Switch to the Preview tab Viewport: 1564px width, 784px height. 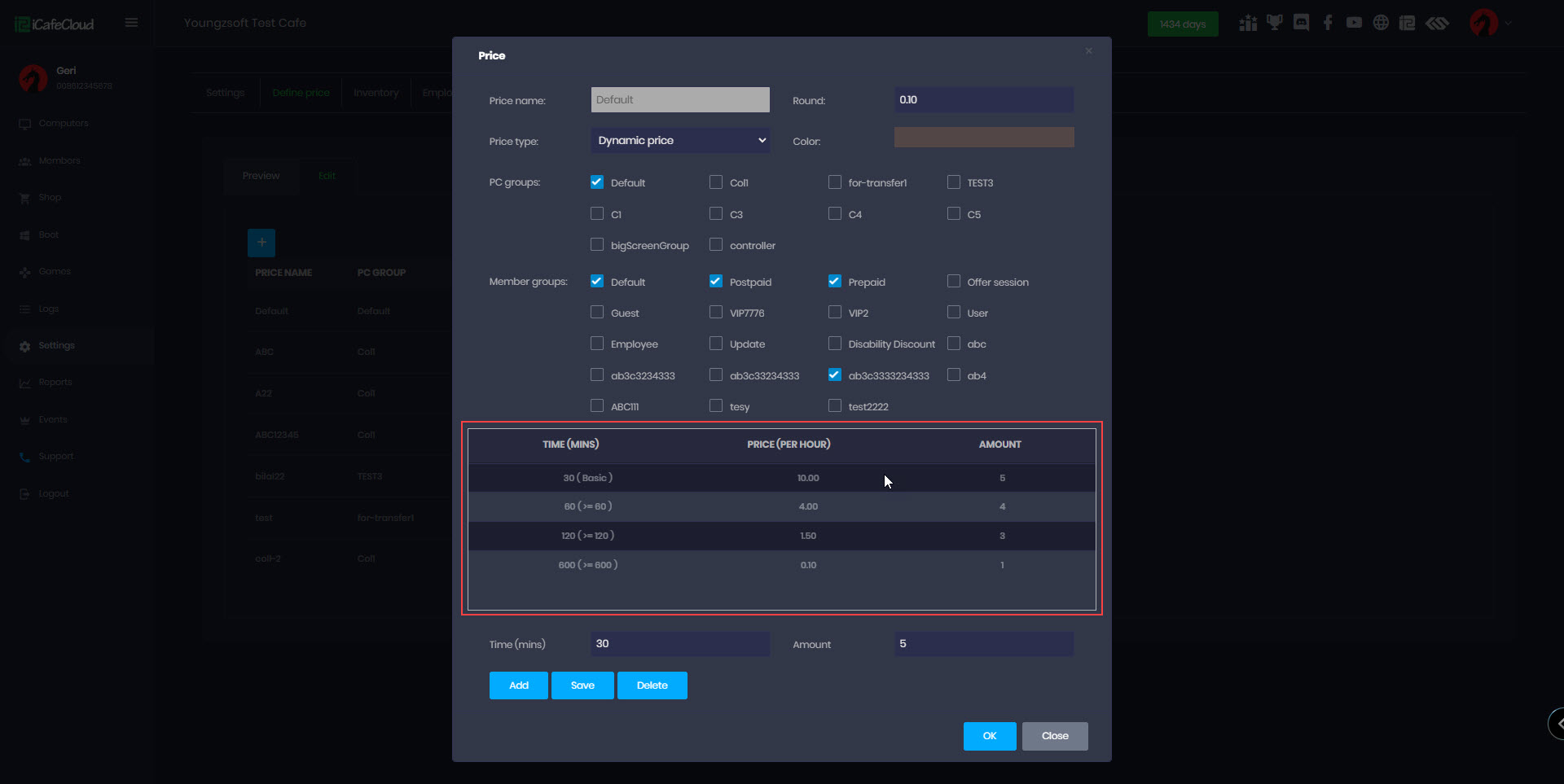point(261,176)
